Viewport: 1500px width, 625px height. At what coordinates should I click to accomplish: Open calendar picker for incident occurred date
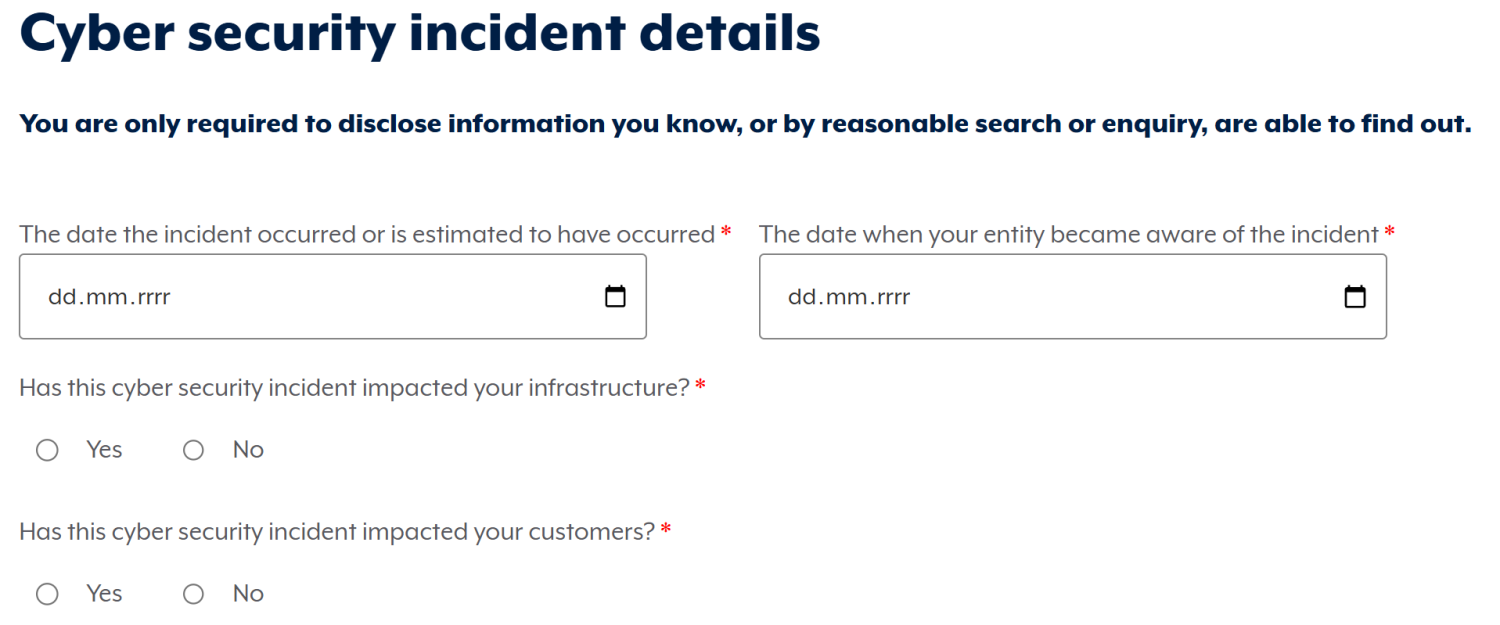[x=616, y=297]
